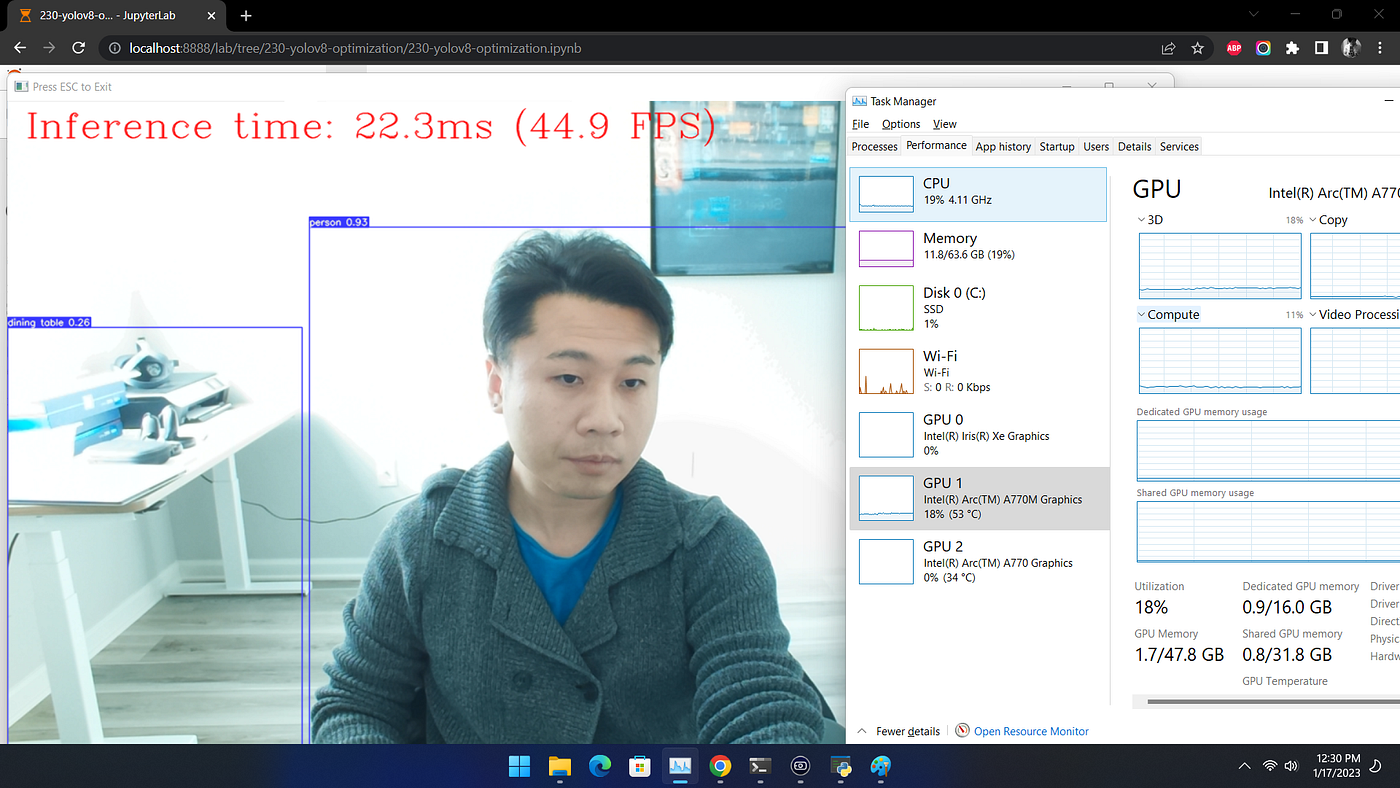The height and width of the screenshot is (788, 1400).
Task: Open the Chrome icon on taskbar
Action: point(720,767)
